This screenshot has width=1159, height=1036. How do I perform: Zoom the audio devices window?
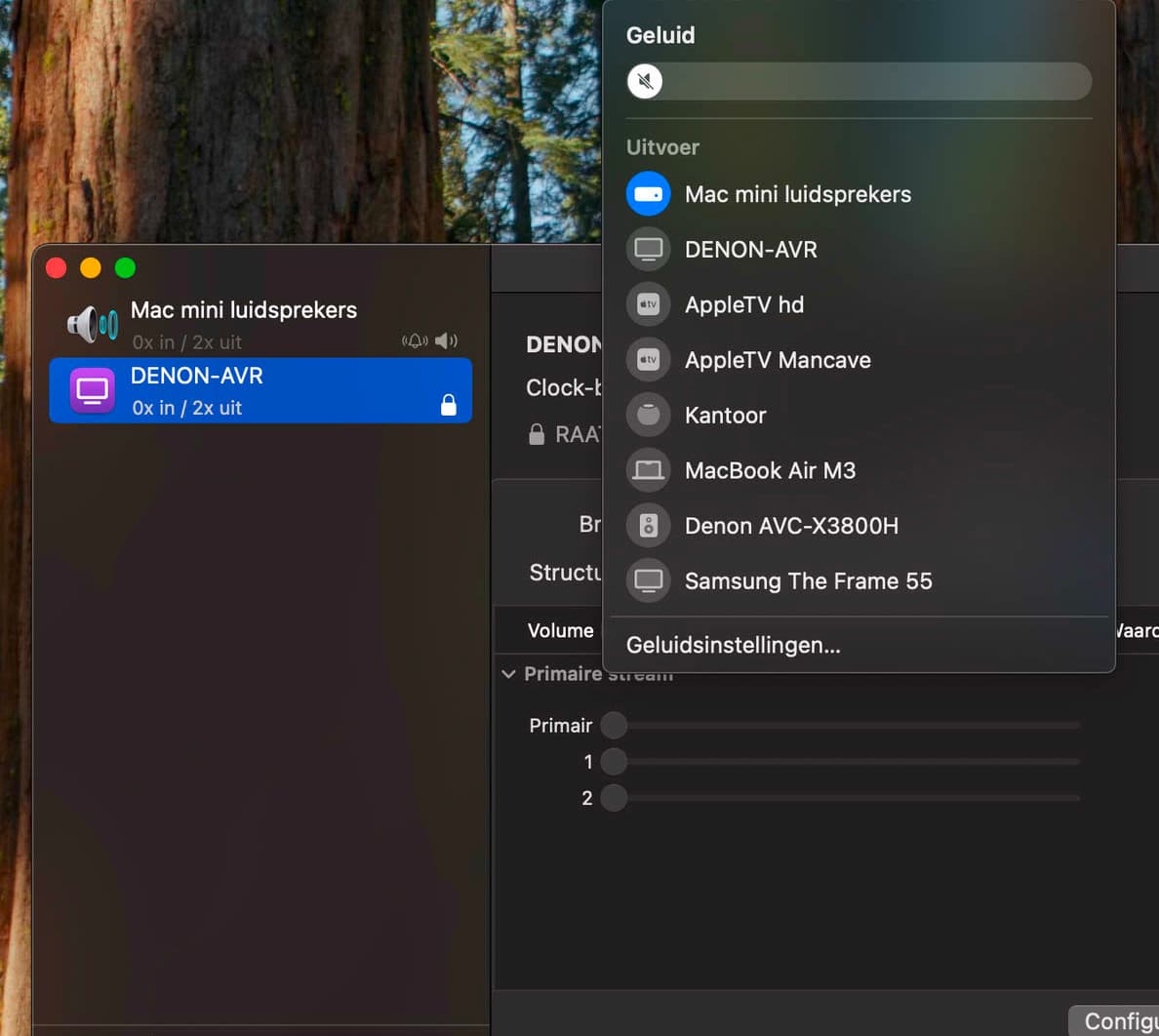(x=126, y=267)
